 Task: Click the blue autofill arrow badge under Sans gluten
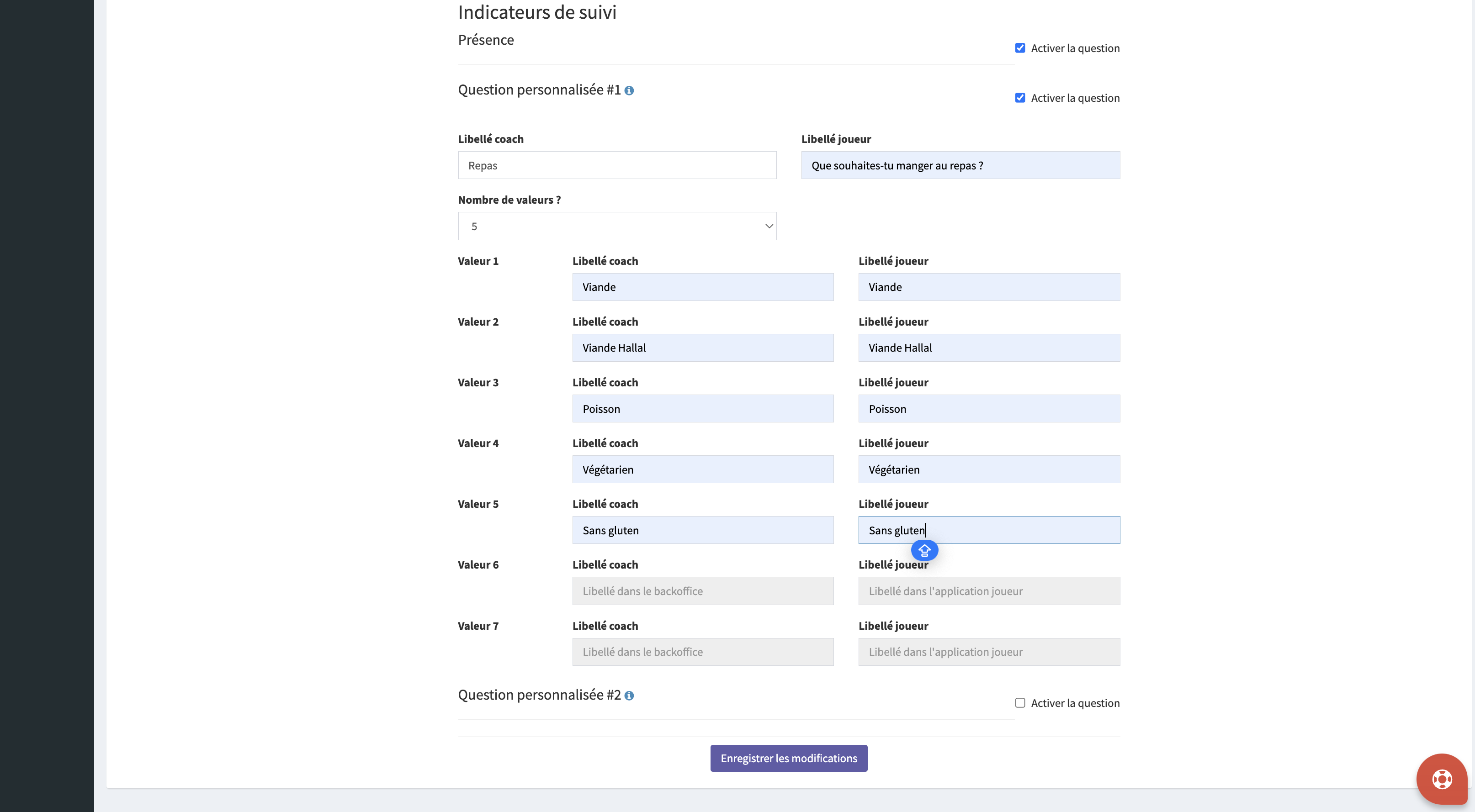click(924, 550)
